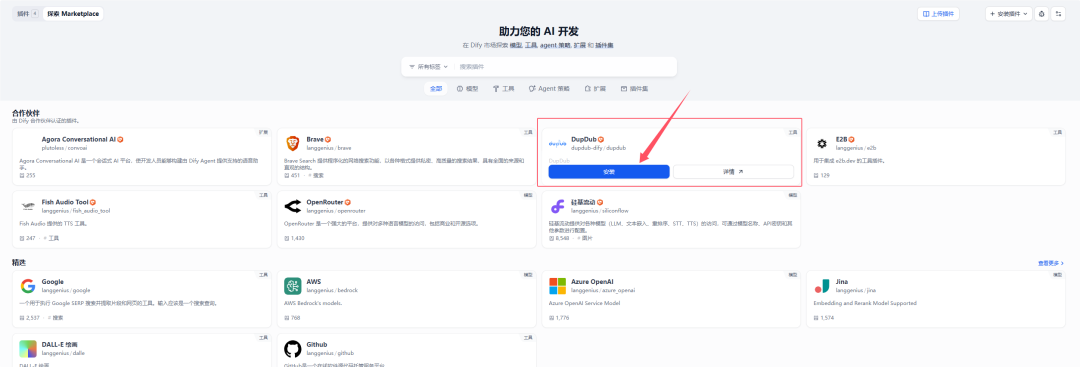This screenshot has width=1080, height=367.
Task: Select the 扩展 category filter
Action: click(595, 89)
